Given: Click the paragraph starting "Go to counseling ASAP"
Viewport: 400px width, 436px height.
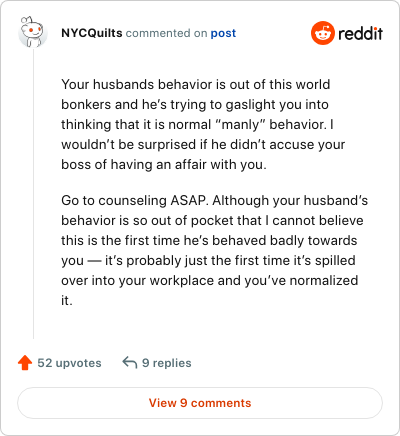Looking at the screenshot, I should (214, 250).
